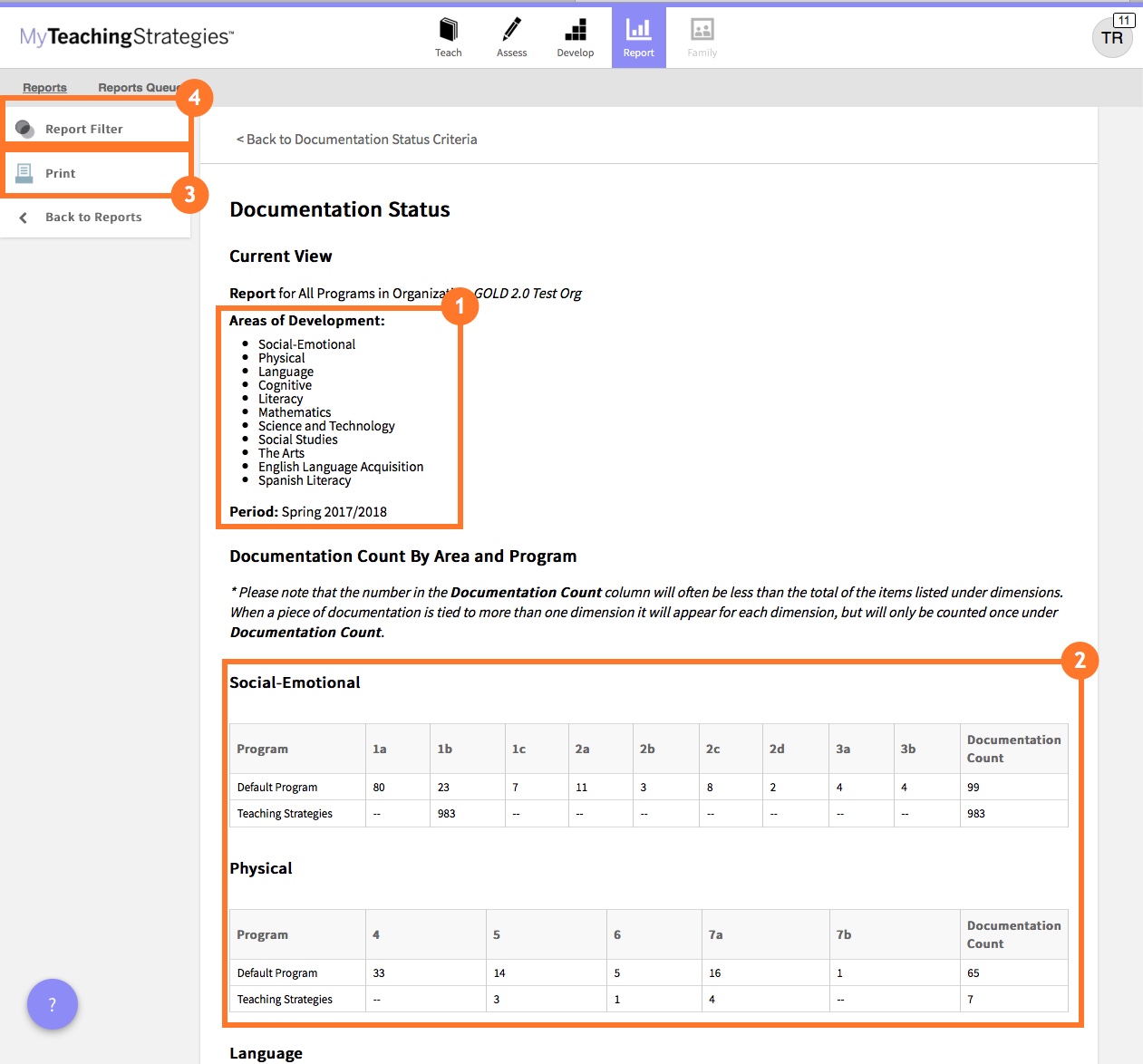1143x1064 pixels.
Task: Click the Print icon in sidebar
Action: [x=24, y=172]
